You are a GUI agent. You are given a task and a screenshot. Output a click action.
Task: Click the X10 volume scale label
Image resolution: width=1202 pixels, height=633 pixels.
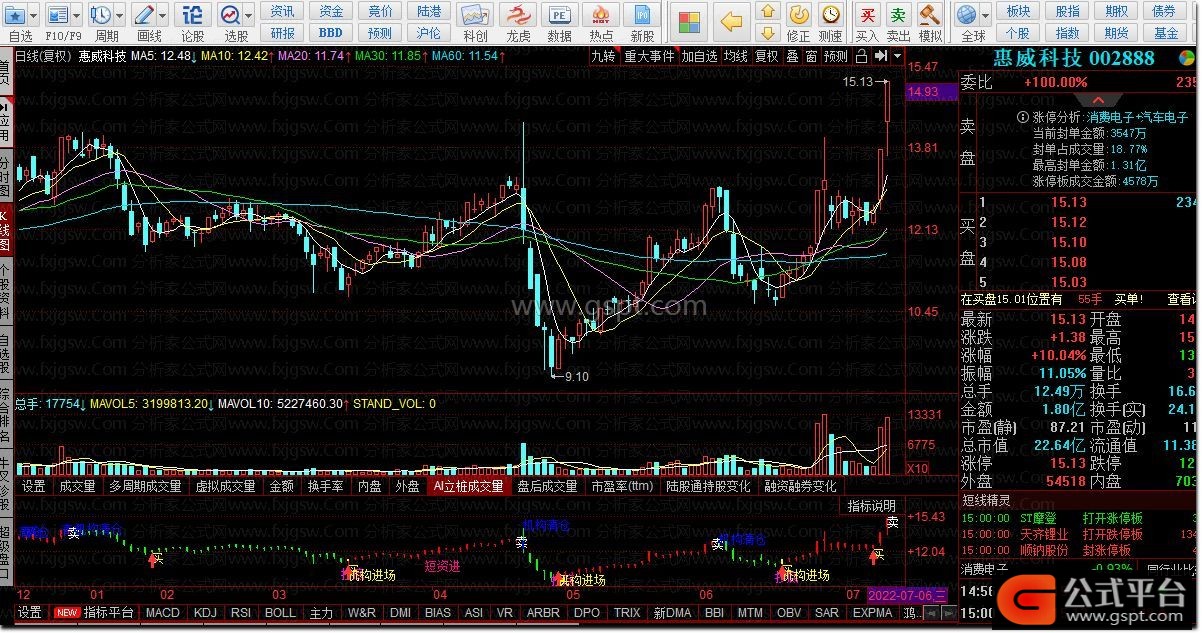[x=917, y=468]
